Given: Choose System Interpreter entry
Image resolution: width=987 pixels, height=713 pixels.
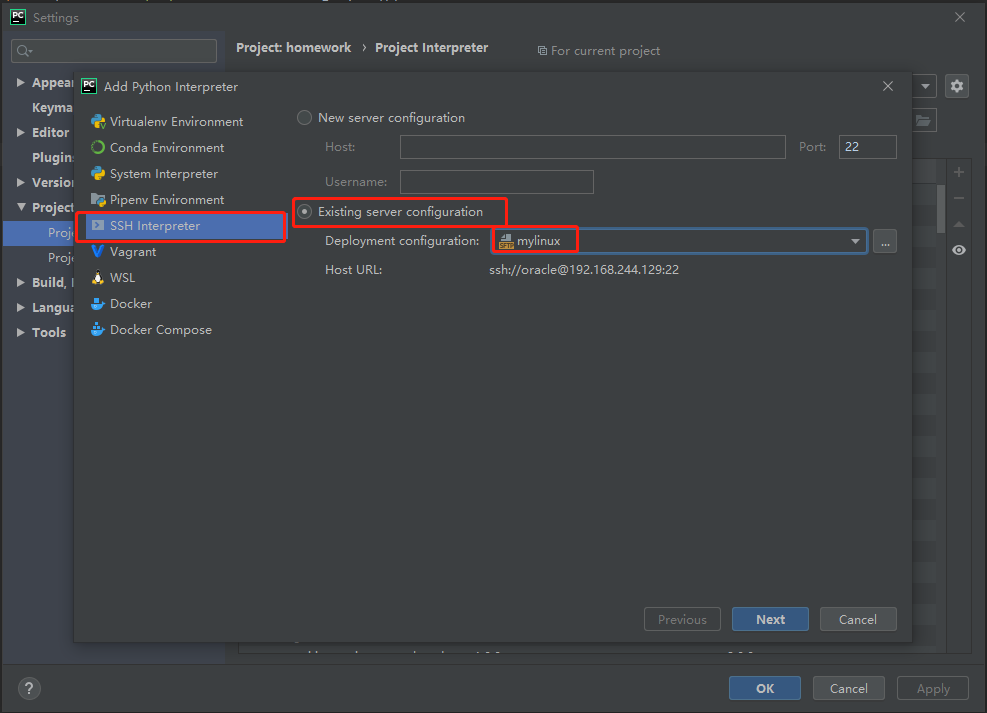Looking at the screenshot, I should pos(164,174).
